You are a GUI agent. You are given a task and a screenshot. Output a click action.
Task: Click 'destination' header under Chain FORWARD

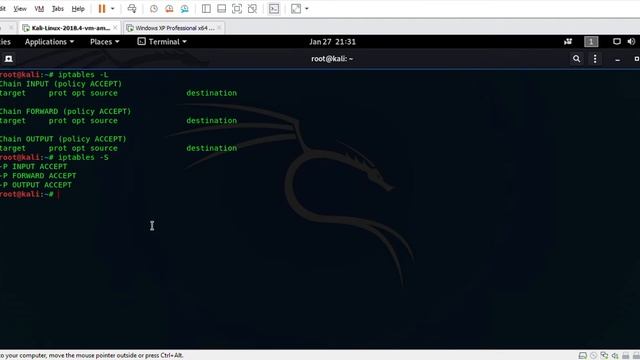[211, 120]
